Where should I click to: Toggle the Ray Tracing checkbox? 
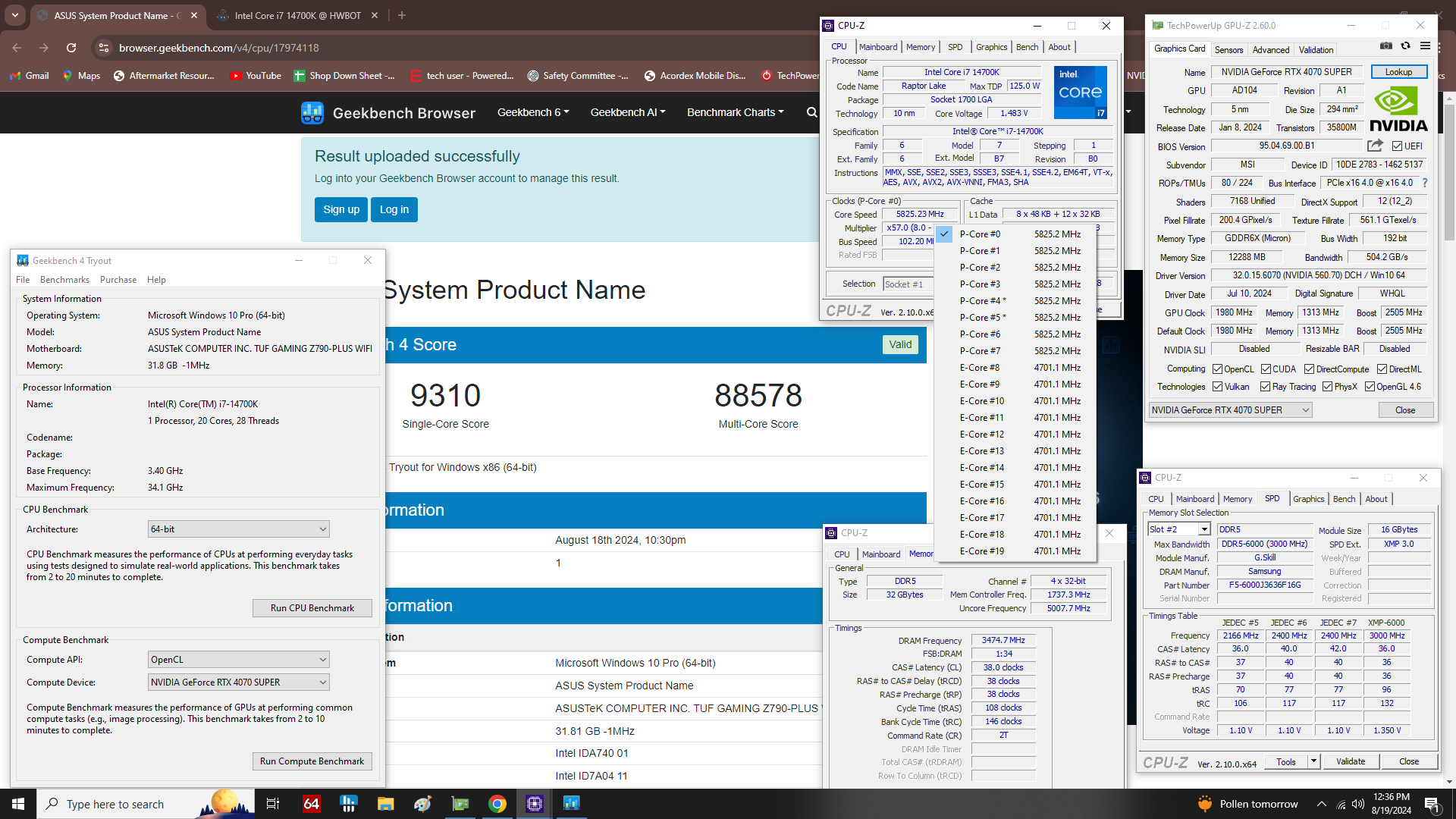click(1265, 387)
